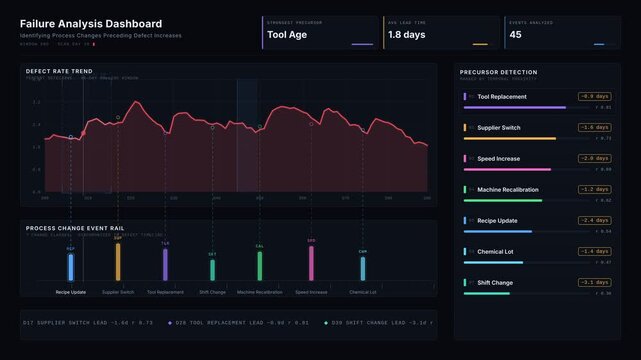This screenshot has width=641, height=360.
Task: Click the pink Speed Increase correlation bar
Action: tap(507, 170)
